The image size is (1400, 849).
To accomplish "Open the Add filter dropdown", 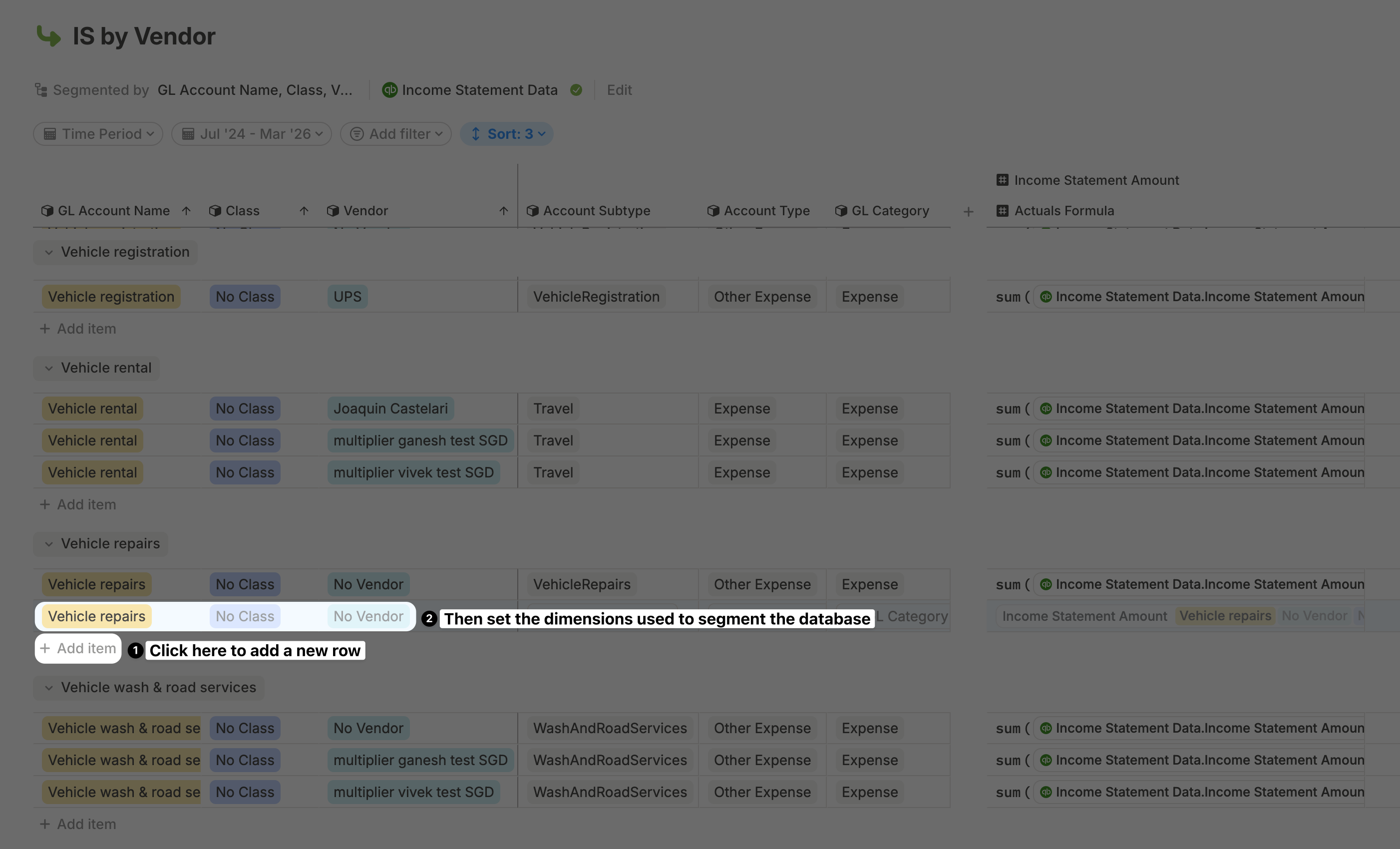I will coord(396,134).
